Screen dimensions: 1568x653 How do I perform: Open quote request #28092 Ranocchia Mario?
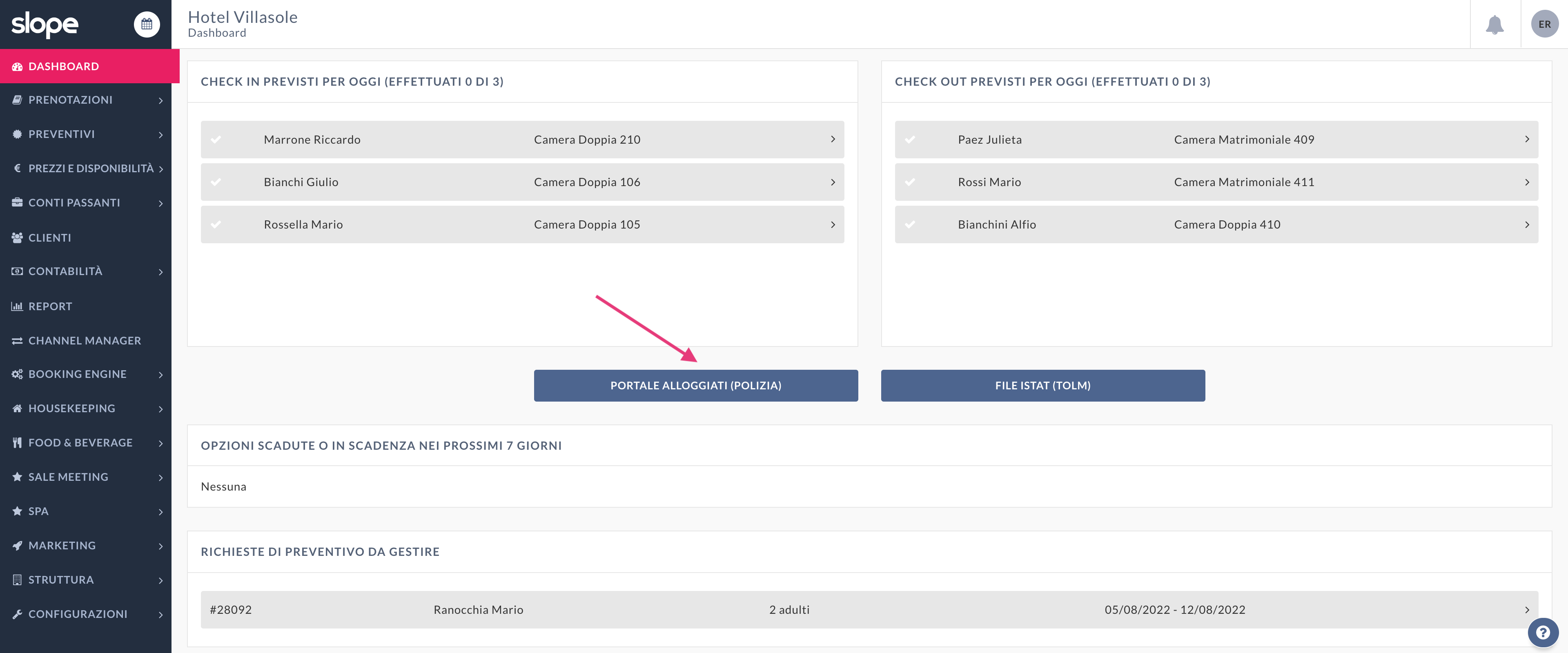pyautogui.click(x=869, y=609)
